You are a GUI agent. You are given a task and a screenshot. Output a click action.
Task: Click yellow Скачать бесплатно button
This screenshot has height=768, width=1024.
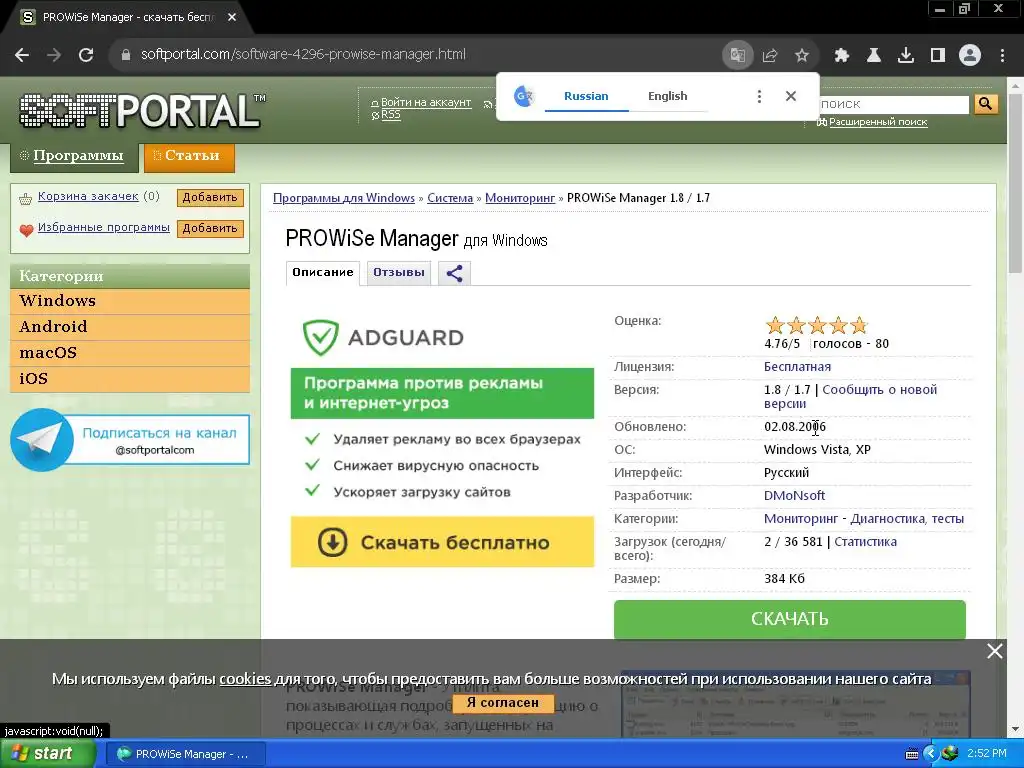(442, 542)
